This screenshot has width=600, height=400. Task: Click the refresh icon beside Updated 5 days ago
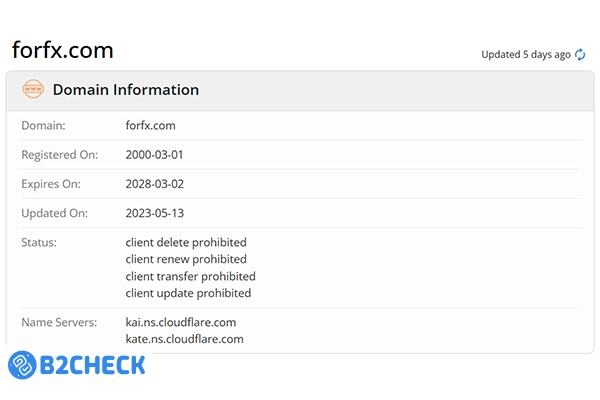(580, 55)
